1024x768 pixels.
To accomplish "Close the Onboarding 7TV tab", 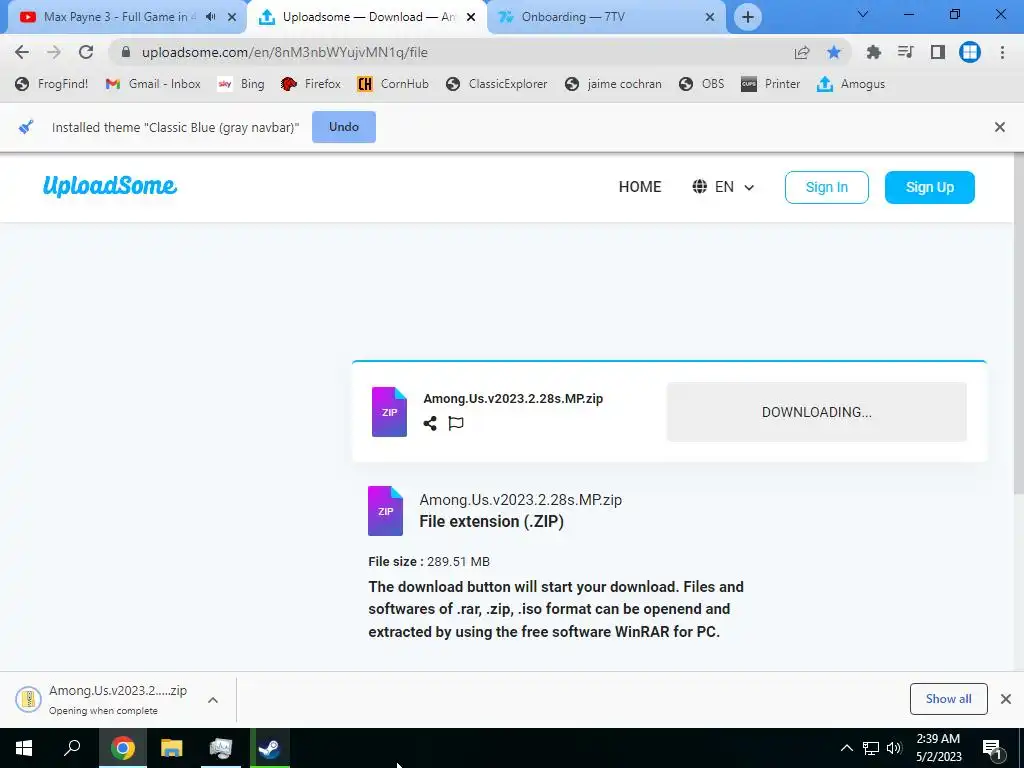I will (x=710, y=17).
